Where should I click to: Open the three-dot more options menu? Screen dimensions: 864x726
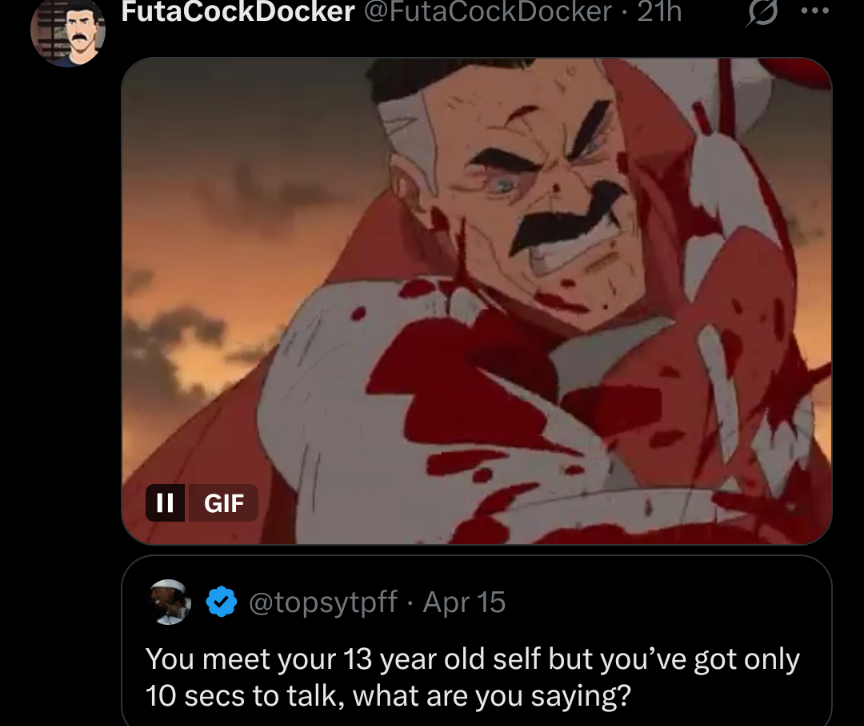815,12
